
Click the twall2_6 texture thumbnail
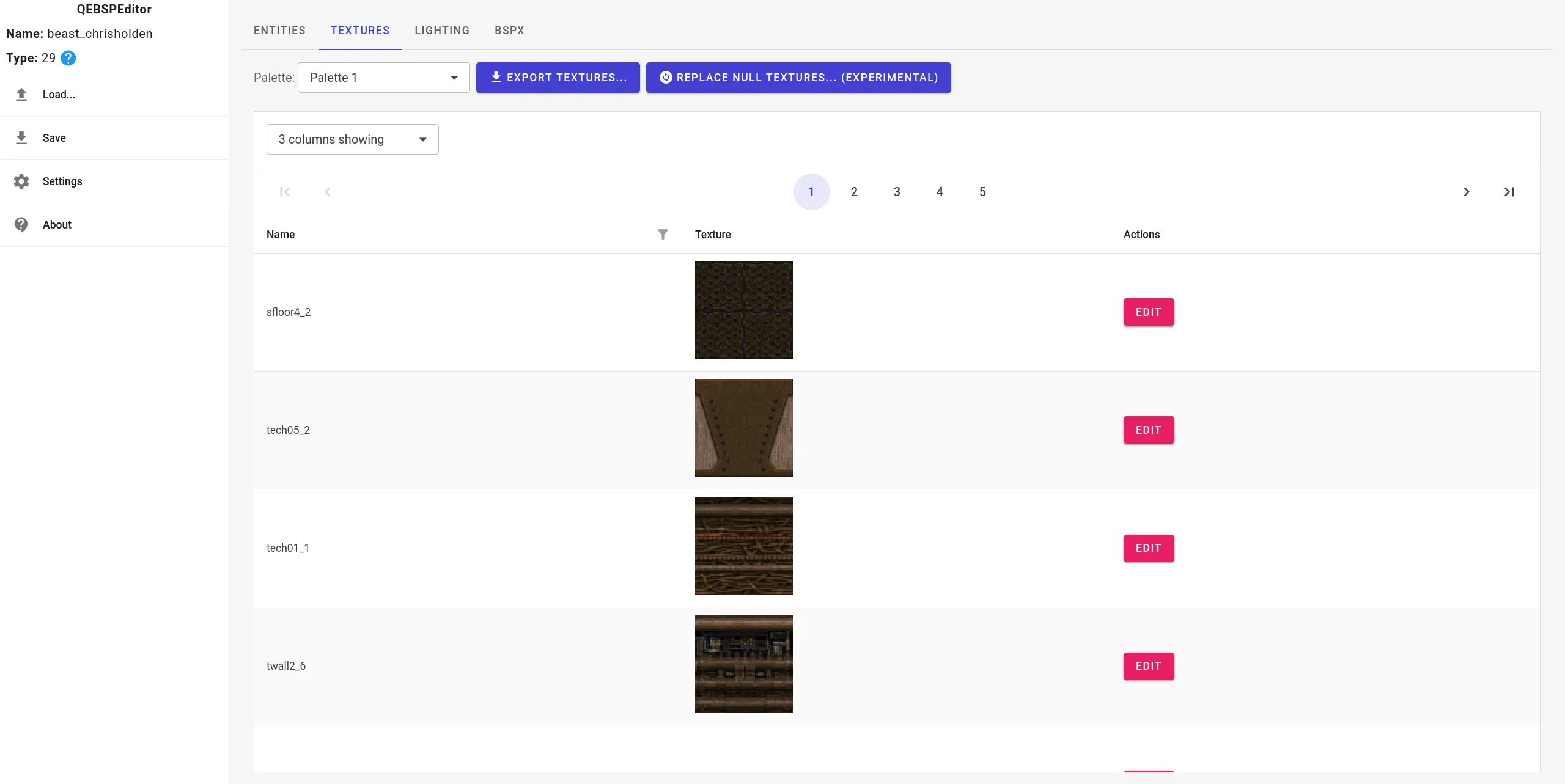(x=744, y=664)
